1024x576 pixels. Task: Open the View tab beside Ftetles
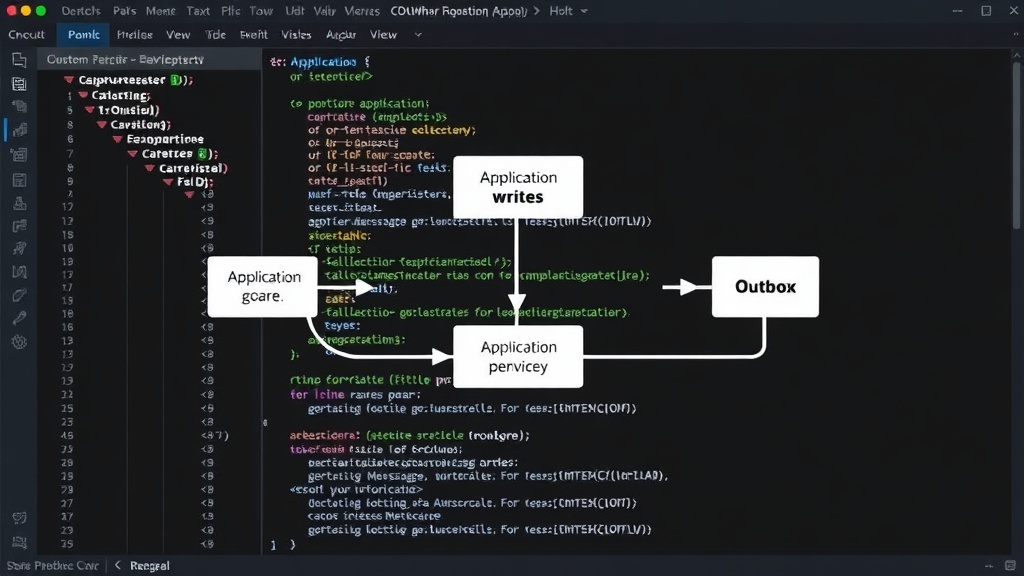coord(178,35)
